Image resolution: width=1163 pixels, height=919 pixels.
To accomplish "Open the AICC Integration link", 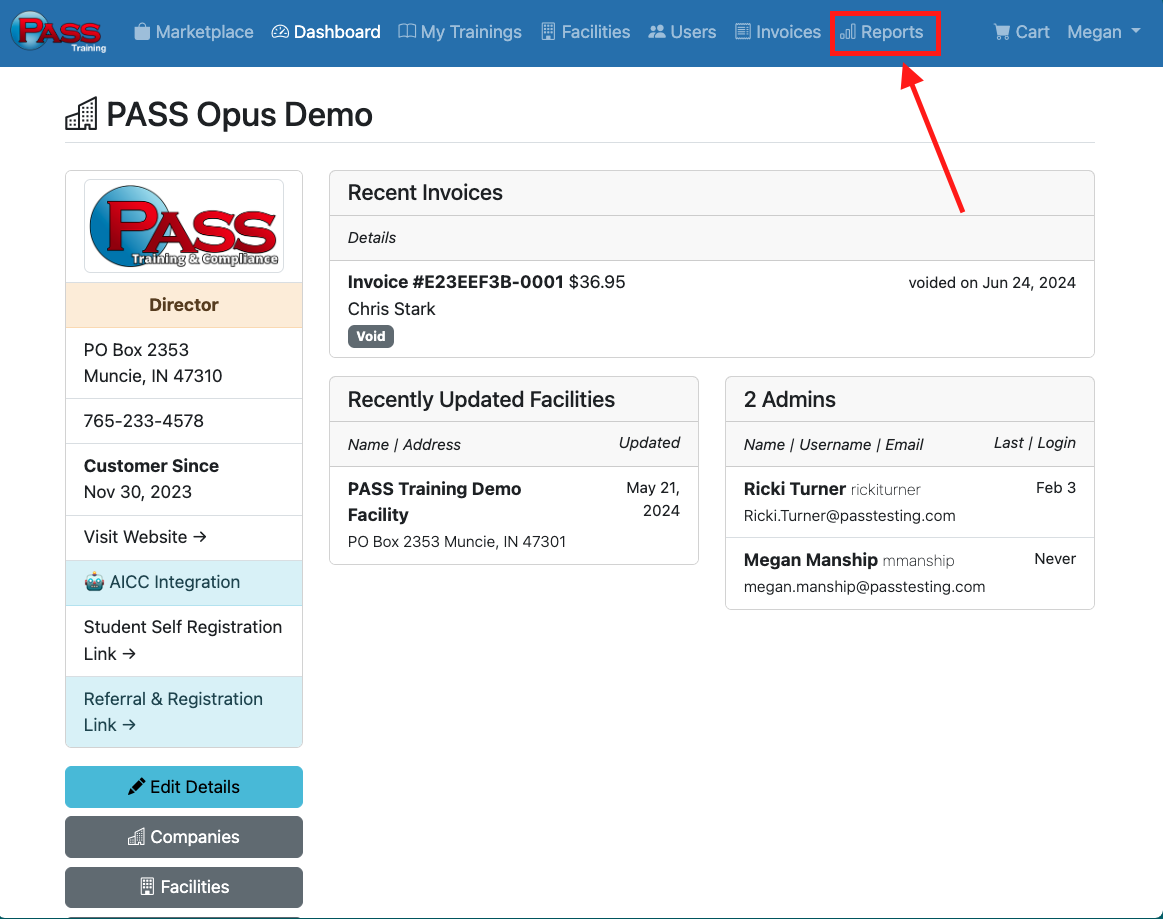I will (x=184, y=582).
